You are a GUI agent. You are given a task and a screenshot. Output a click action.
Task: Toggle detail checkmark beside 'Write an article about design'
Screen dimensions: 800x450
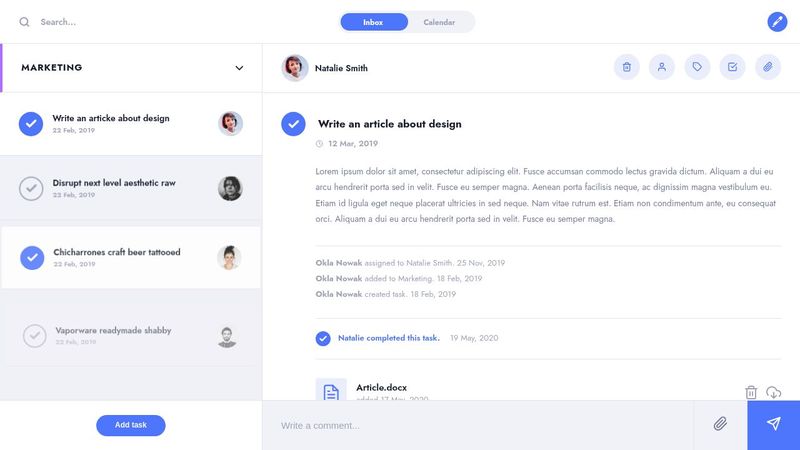293,124
